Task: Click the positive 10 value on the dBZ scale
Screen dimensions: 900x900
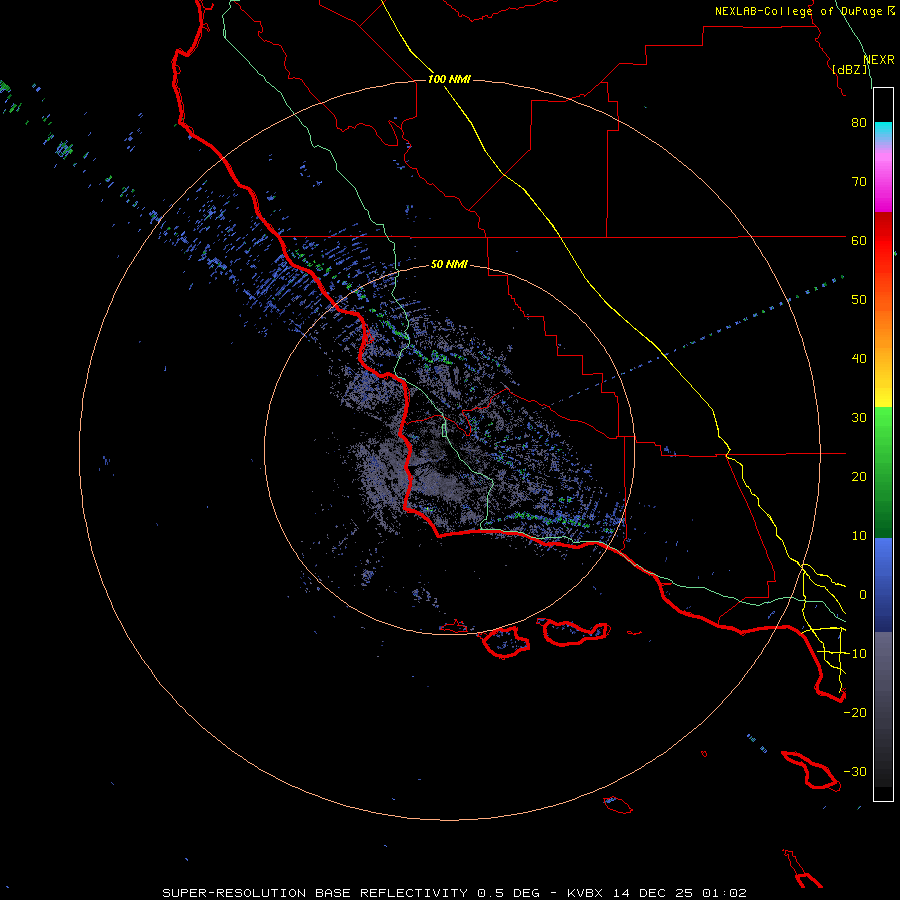Action: 859,536
